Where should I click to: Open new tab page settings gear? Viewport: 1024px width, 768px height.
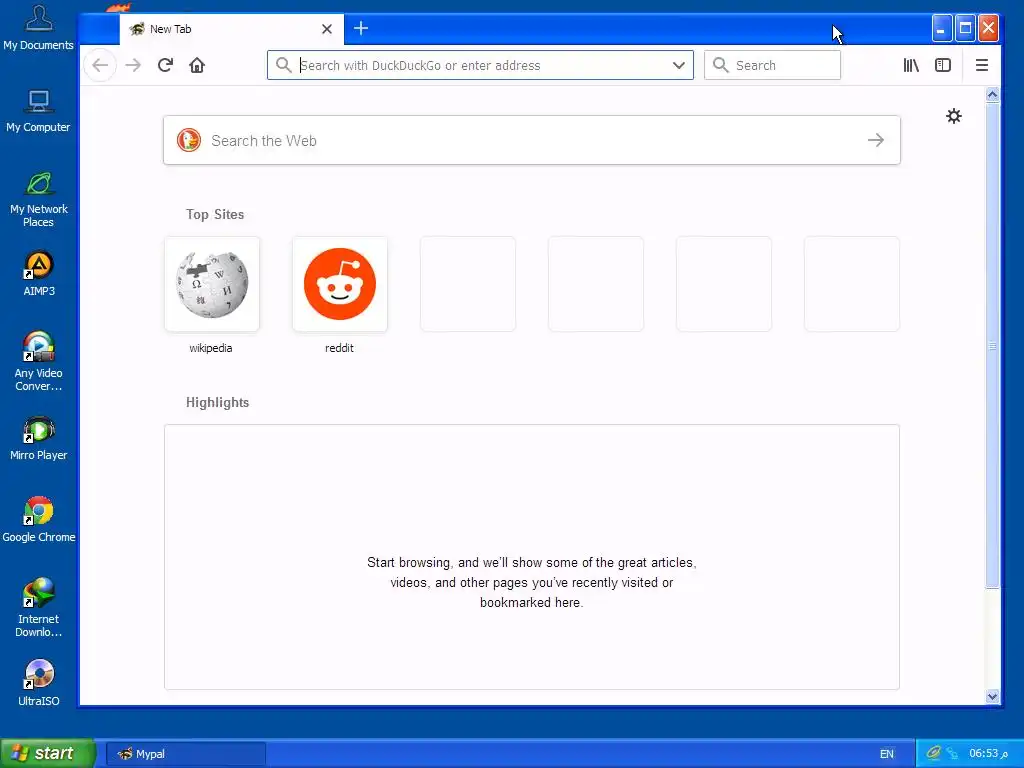[953, 116]
